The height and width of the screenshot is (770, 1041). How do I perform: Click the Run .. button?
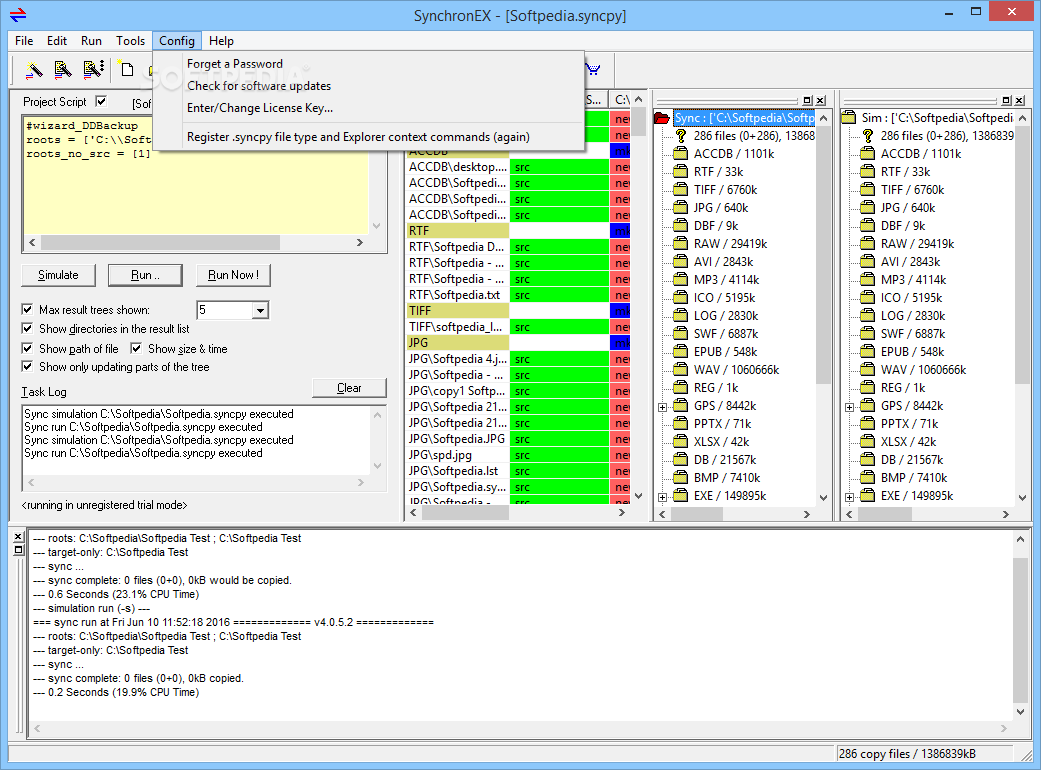[x=145, y=275]
